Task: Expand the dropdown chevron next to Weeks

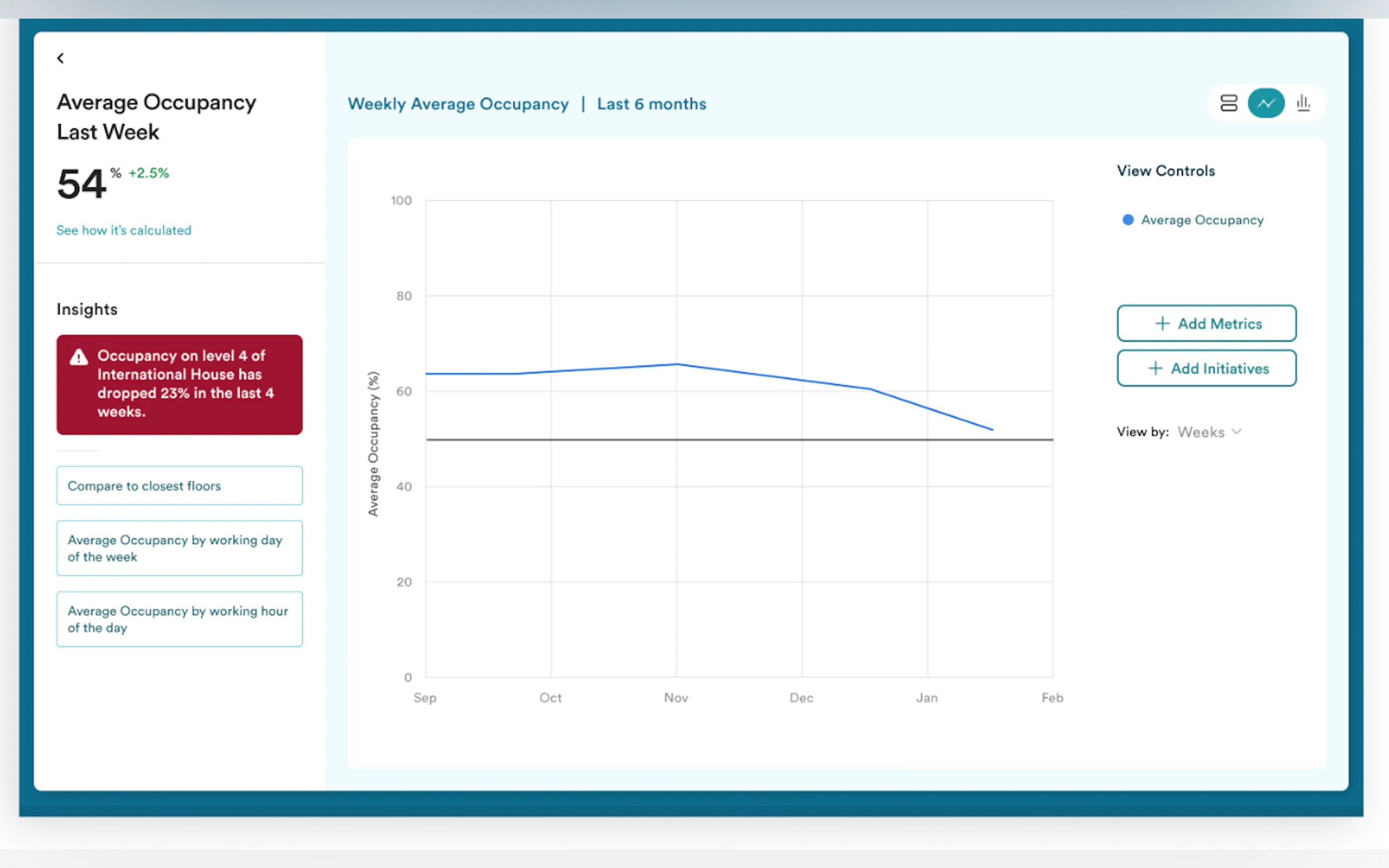Action: pyautogui.click(x=1237, y=431)
